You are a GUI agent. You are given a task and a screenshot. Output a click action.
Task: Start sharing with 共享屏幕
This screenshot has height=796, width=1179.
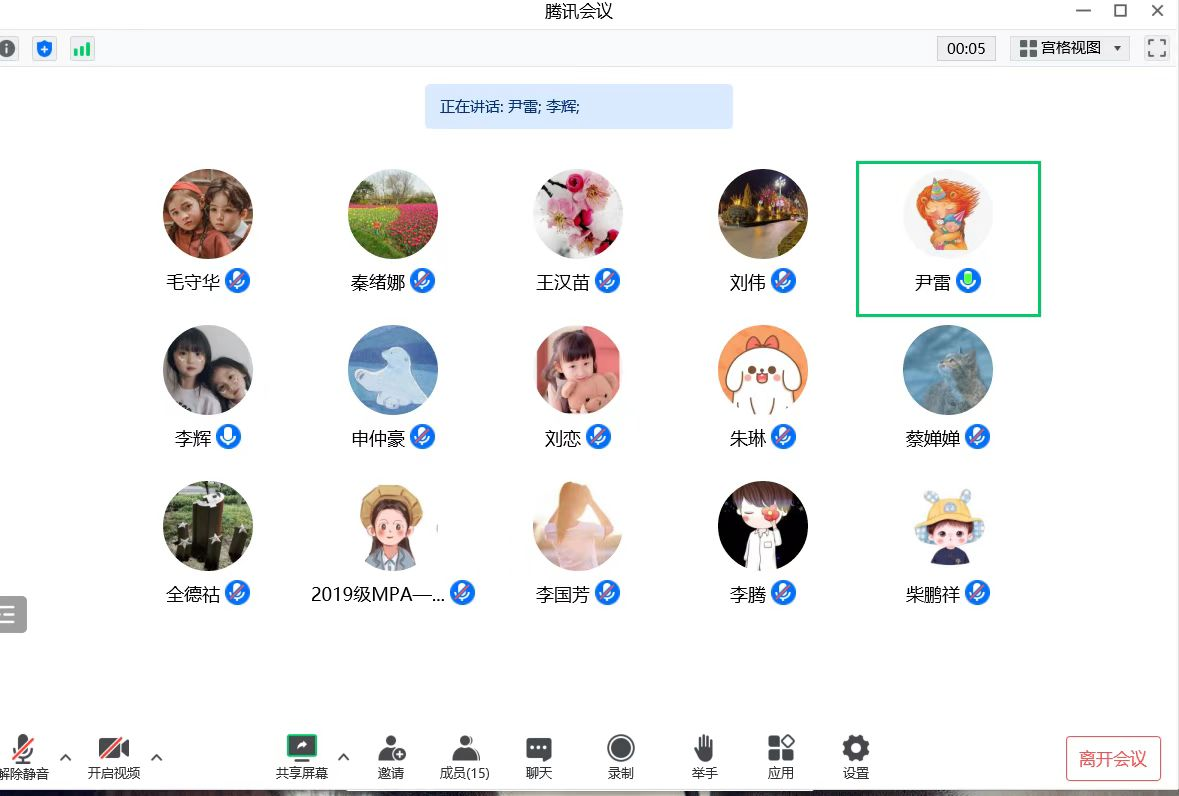click(301, 757)
